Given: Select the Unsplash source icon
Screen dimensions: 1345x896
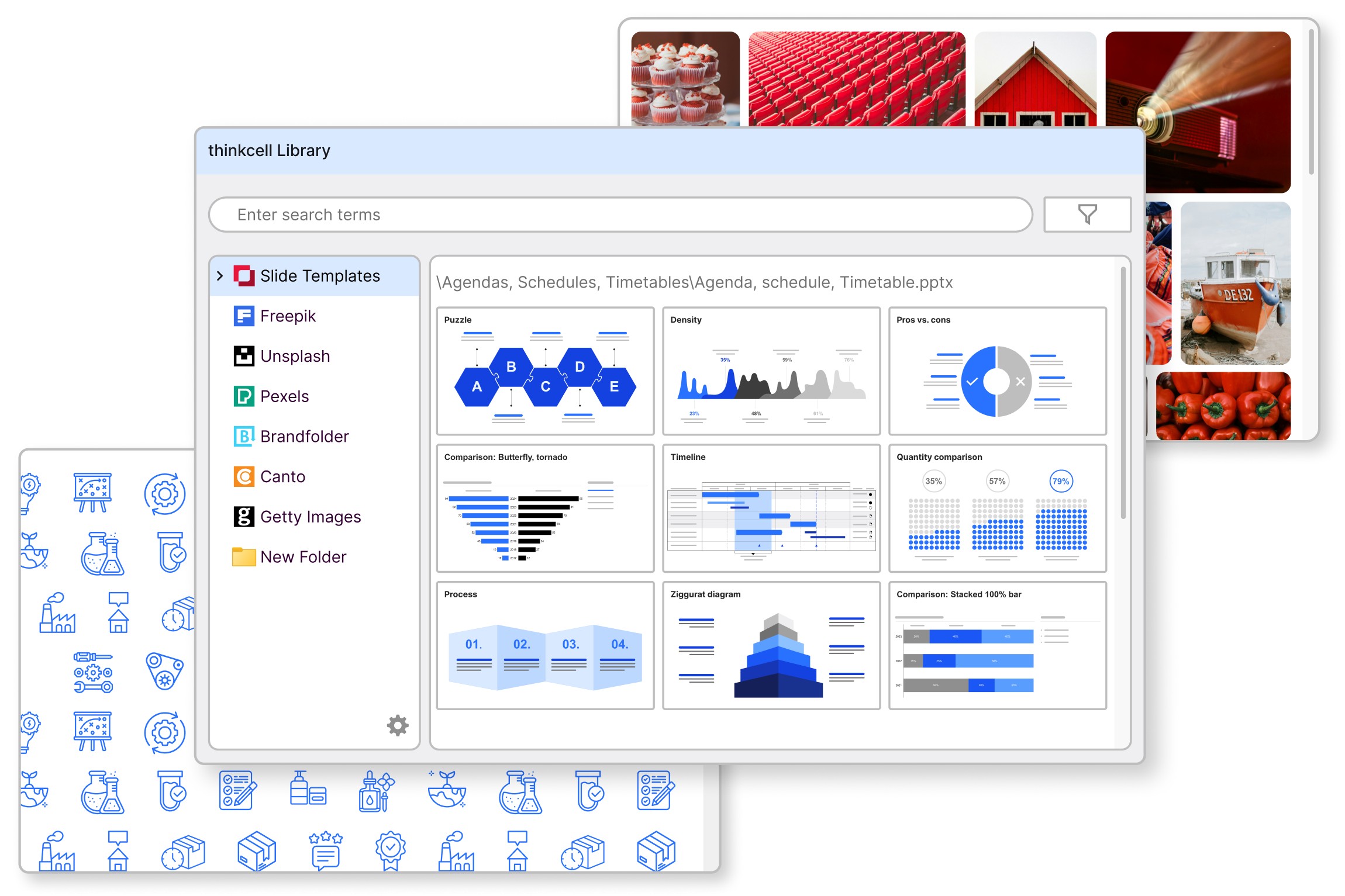Looking at the screenshot, I should [244, 356].
